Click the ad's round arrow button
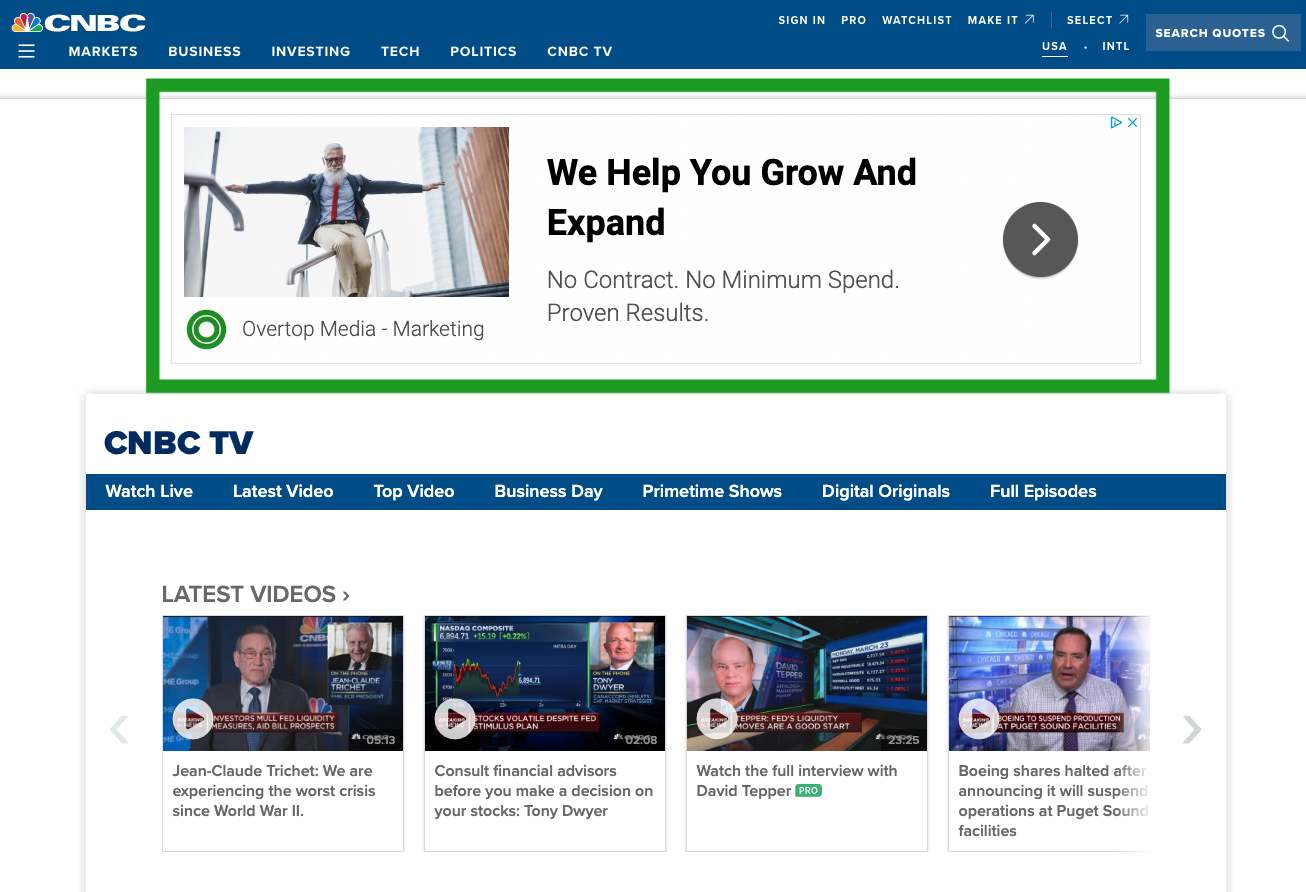The height and width of the screenshot is (892, 1306). [x=1040, y=239]
